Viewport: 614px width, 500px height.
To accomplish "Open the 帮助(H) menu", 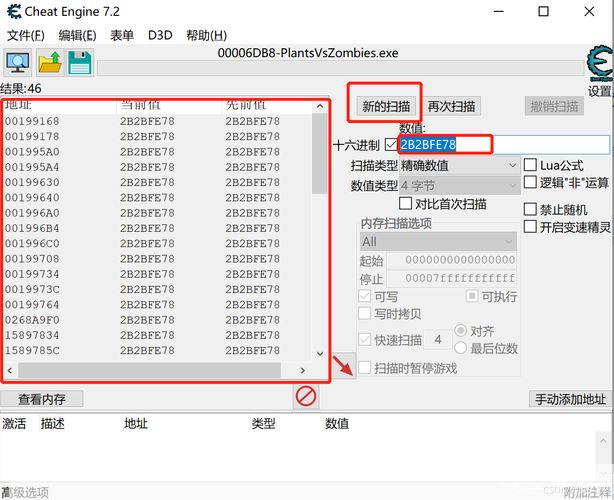I will pos(206,36).
